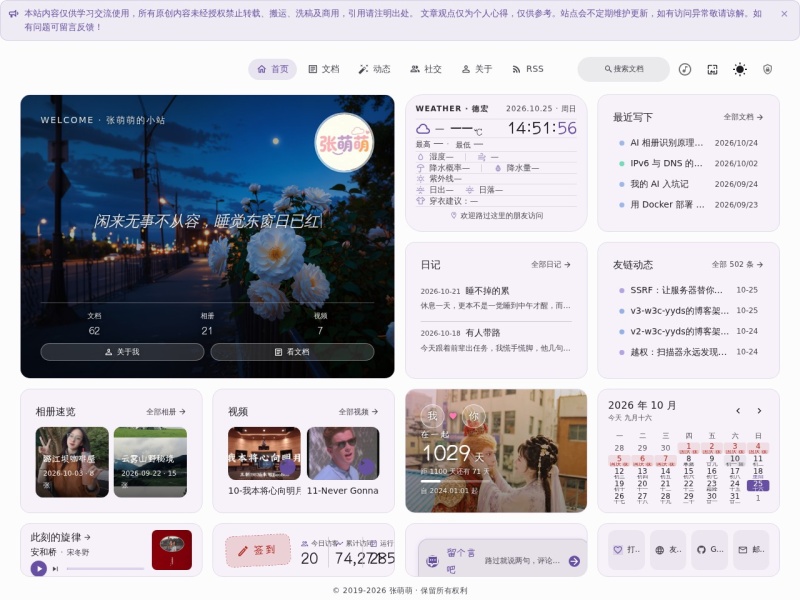
Task: Open article AI 相册识别原理
Action: tap(688, 143)
